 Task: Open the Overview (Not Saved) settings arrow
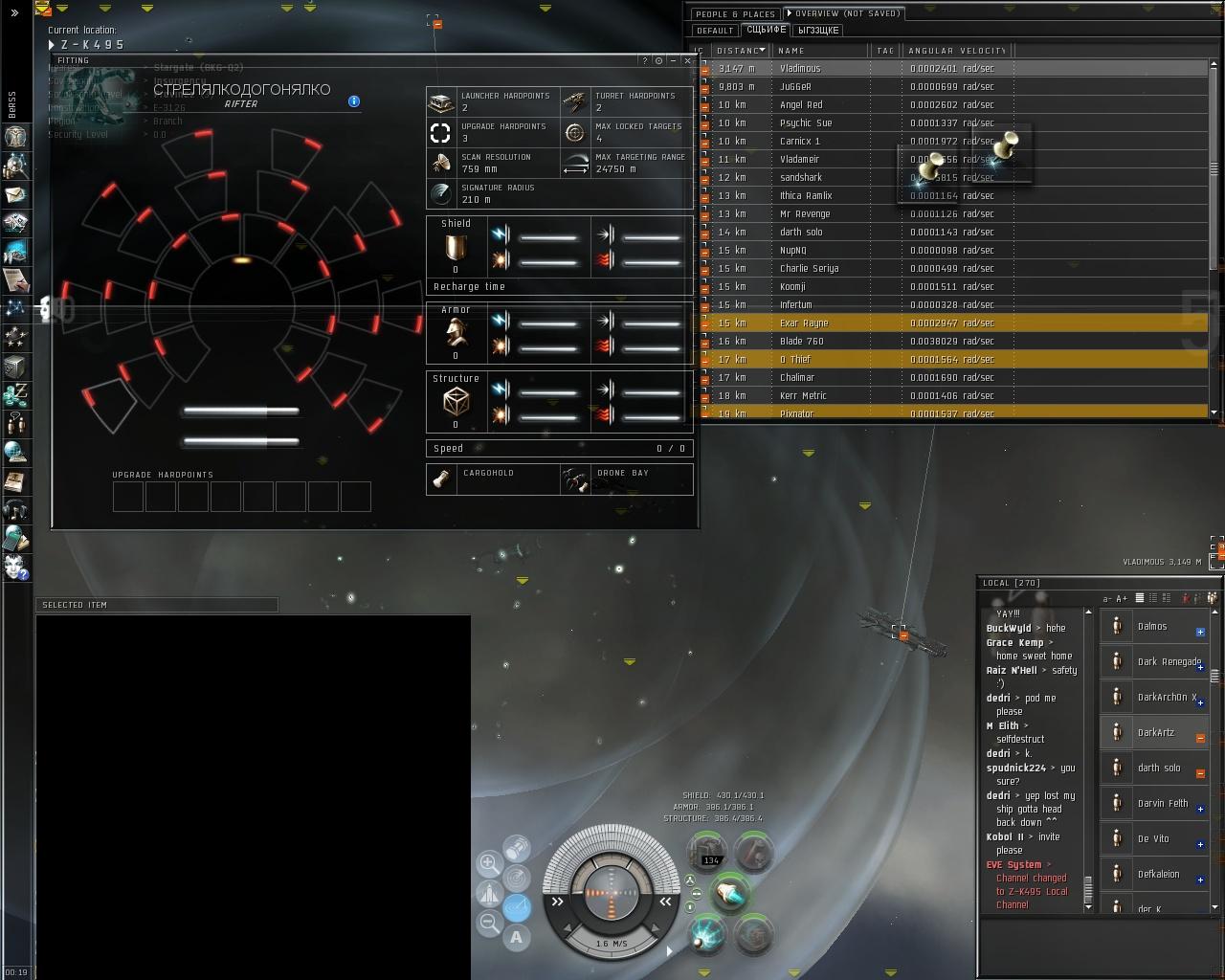(791, 13)
